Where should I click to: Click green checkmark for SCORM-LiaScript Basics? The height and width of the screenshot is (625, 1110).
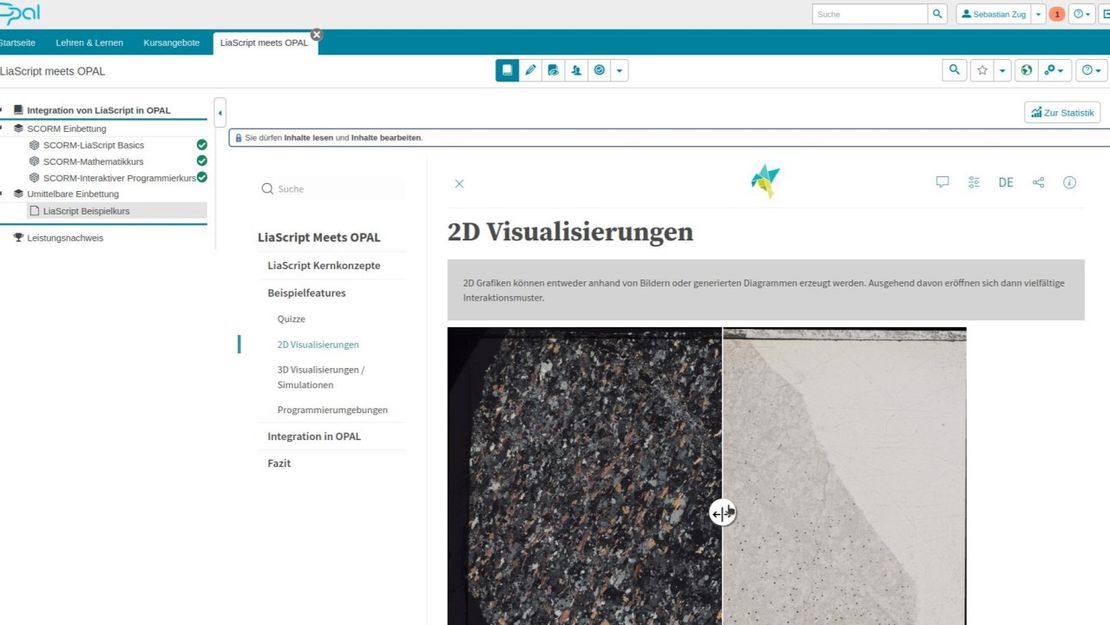click(202, 145)
